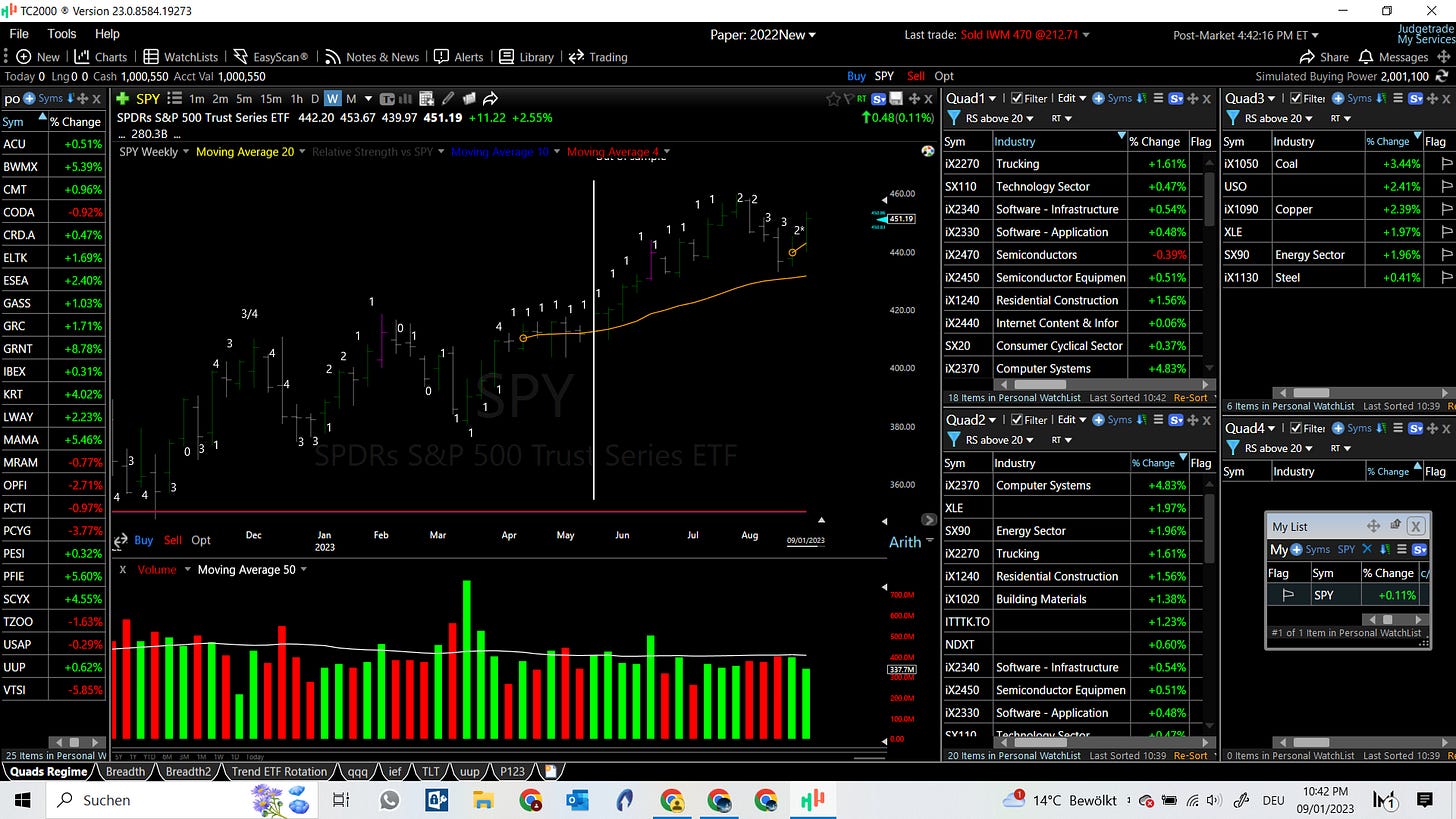This screenshot has height=819, width=1456.
Task: Open the Library from the main toolbar
Action: (526, 57)
